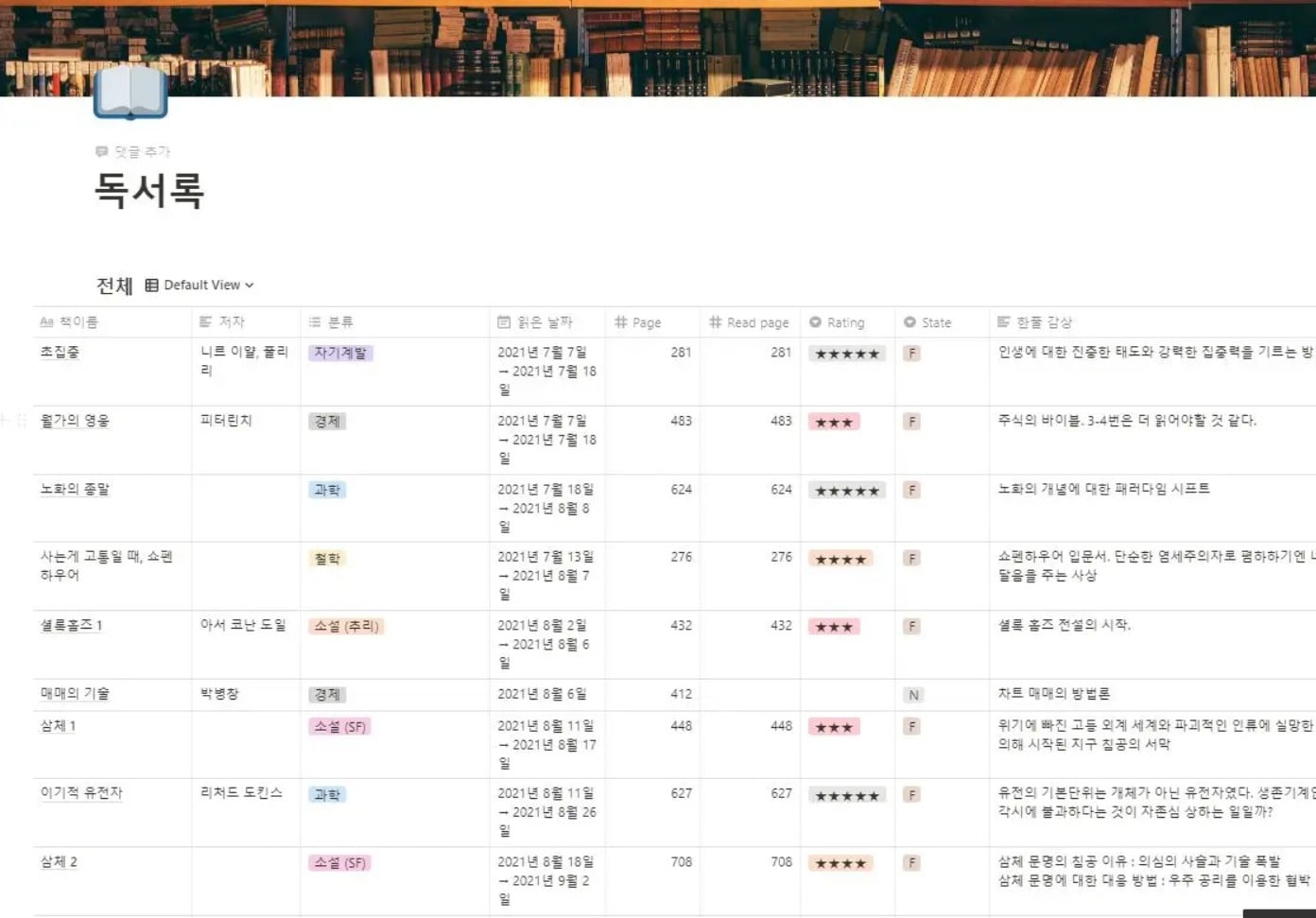1316x918 pixels.
Task: Open the 삼체 2 book page
Action: point(59,862)
